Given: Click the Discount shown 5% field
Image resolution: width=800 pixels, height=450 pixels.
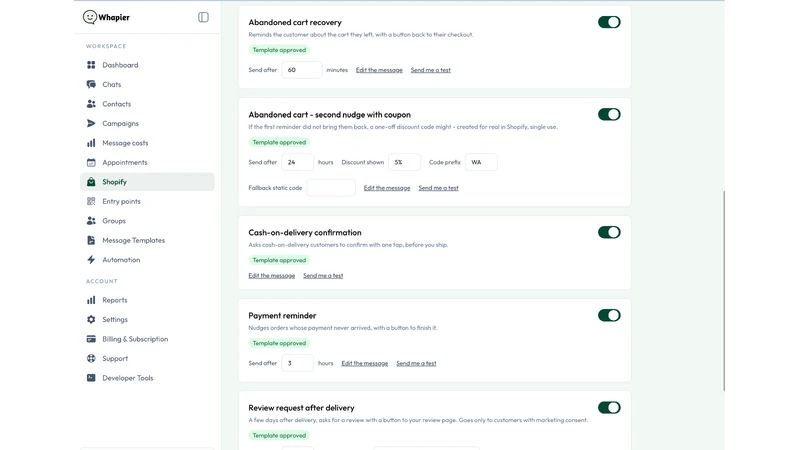Looking at the screenshot, I should (405, 162).
